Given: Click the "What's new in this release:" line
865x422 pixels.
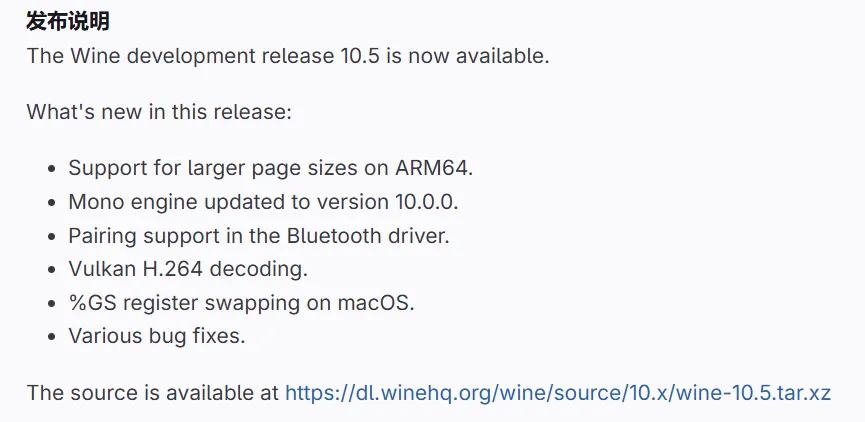Looking at the screenshot, I should [159, 111].
